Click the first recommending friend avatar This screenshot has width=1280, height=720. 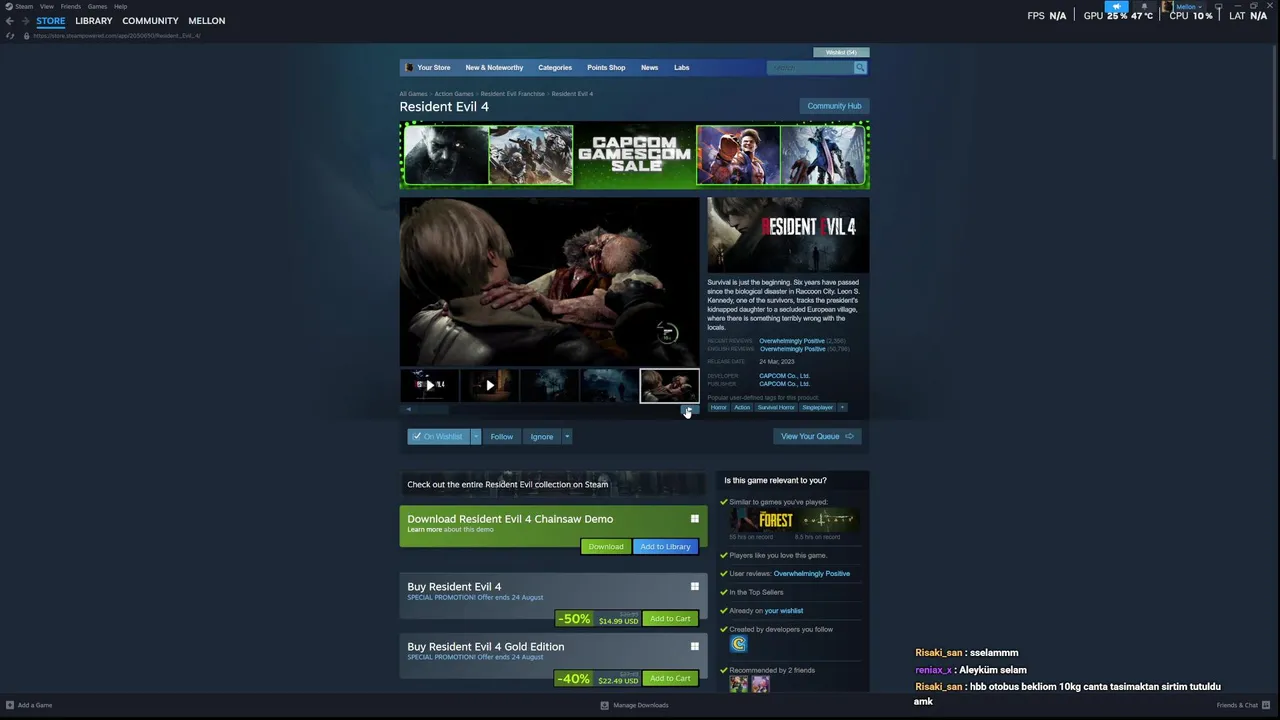[x=738, y=684]
